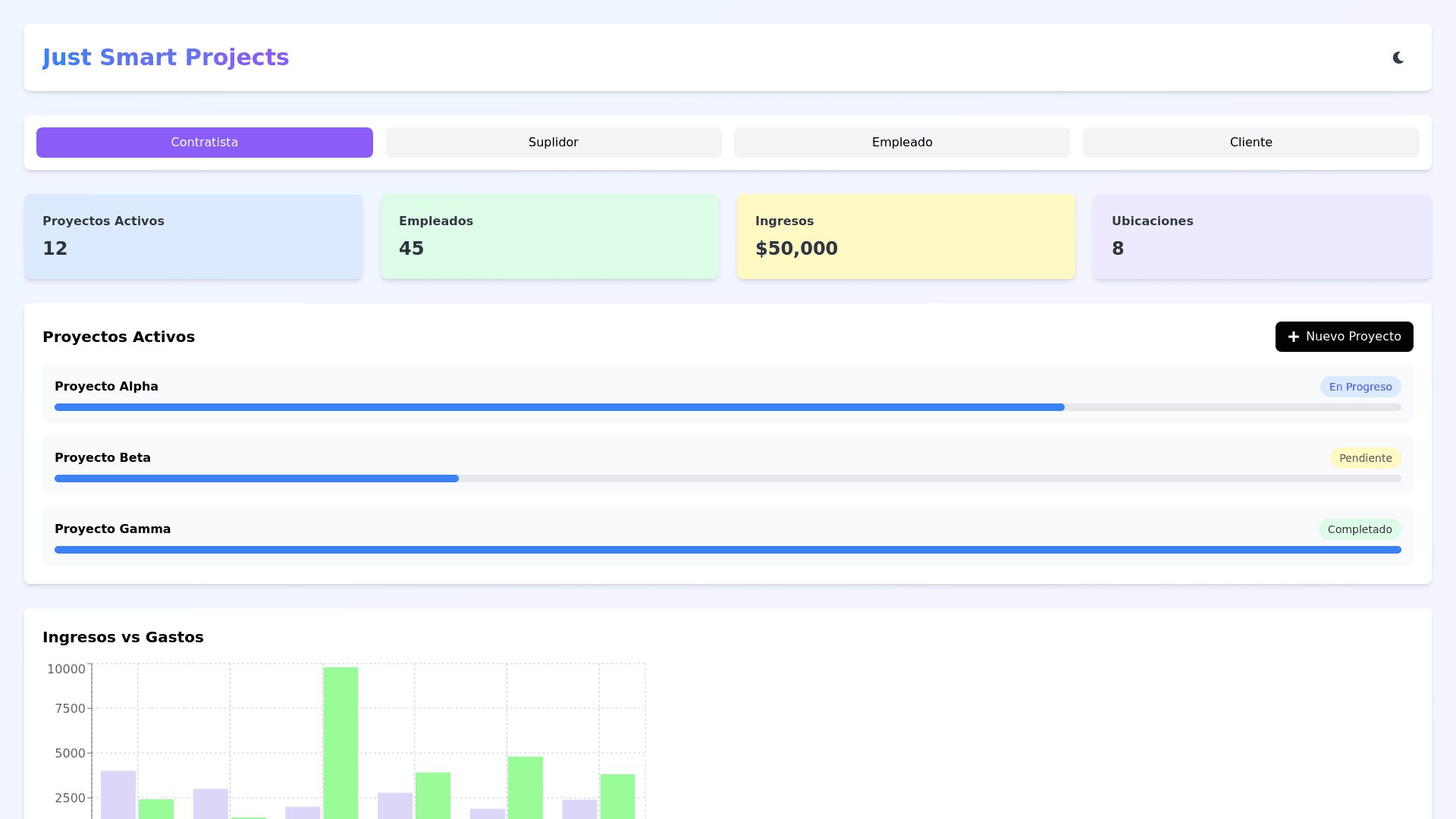Select the Ingresos $50,000 card

click(905, 237)
